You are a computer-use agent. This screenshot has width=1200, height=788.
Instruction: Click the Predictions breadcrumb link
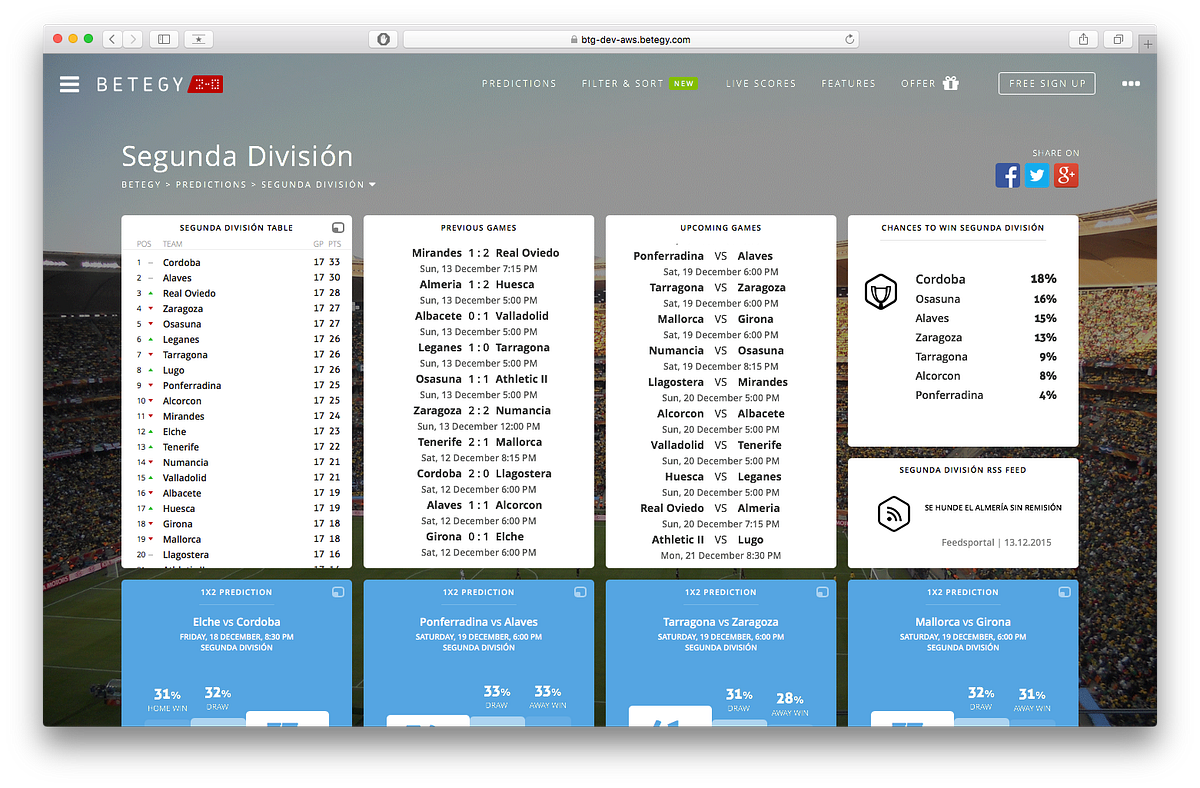coord(211,185)
